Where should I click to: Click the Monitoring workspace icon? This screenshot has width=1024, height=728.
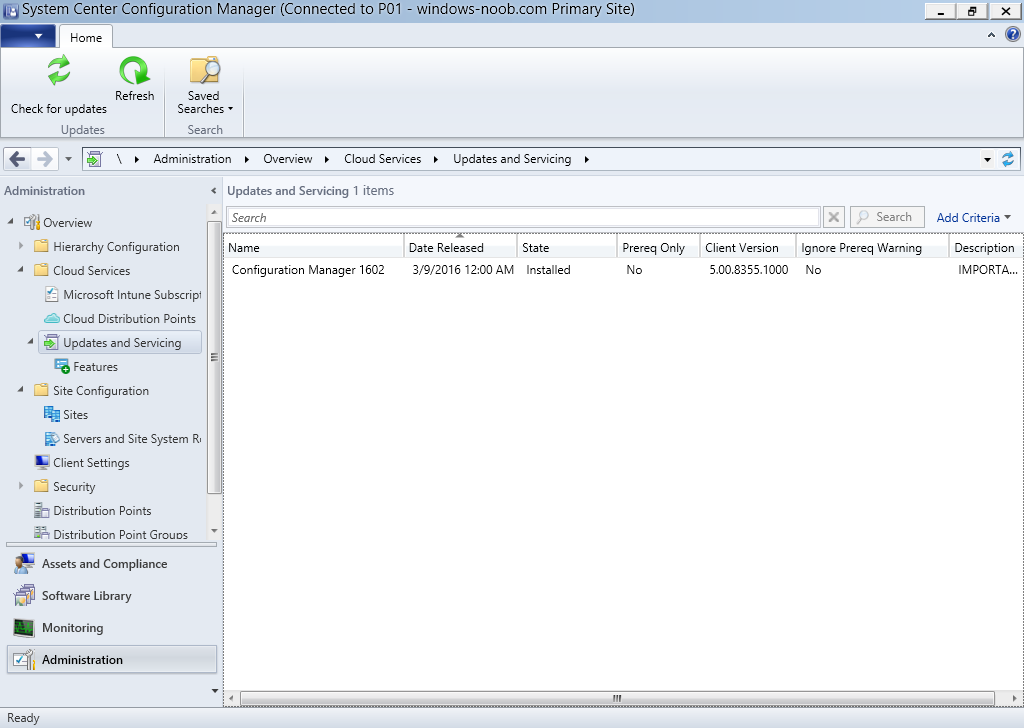(x=24, y=627)
